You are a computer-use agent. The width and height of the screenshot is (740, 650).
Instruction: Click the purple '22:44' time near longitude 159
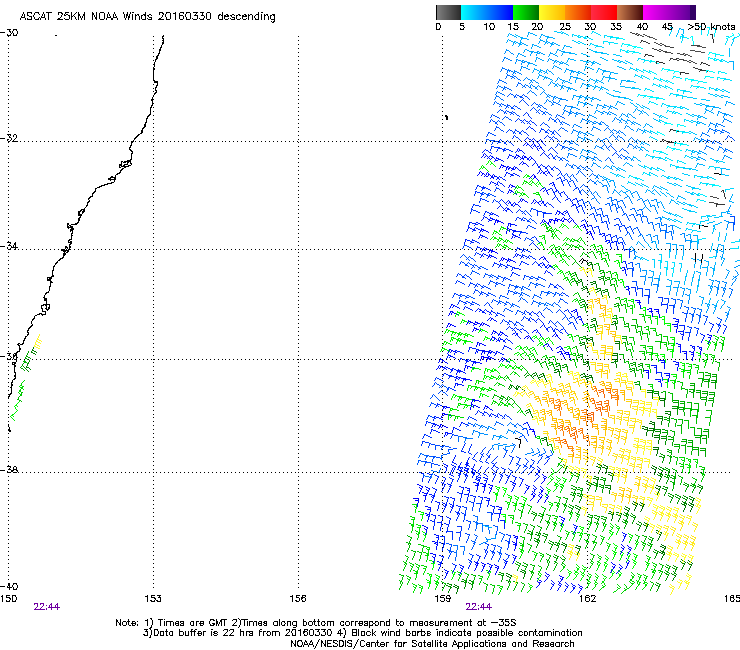tap(479, 607)
